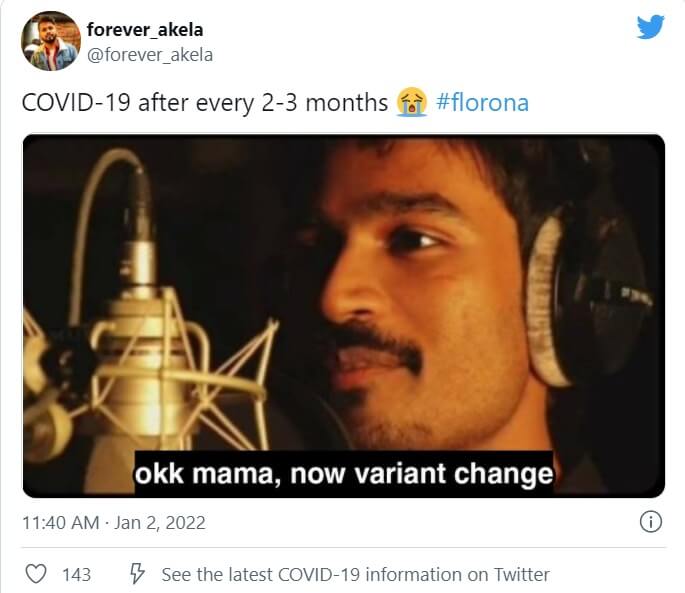Open the #florona hashtag
The height and width of the screenshot is (593, 685).
pyautogui.click(x=482, y=103)
